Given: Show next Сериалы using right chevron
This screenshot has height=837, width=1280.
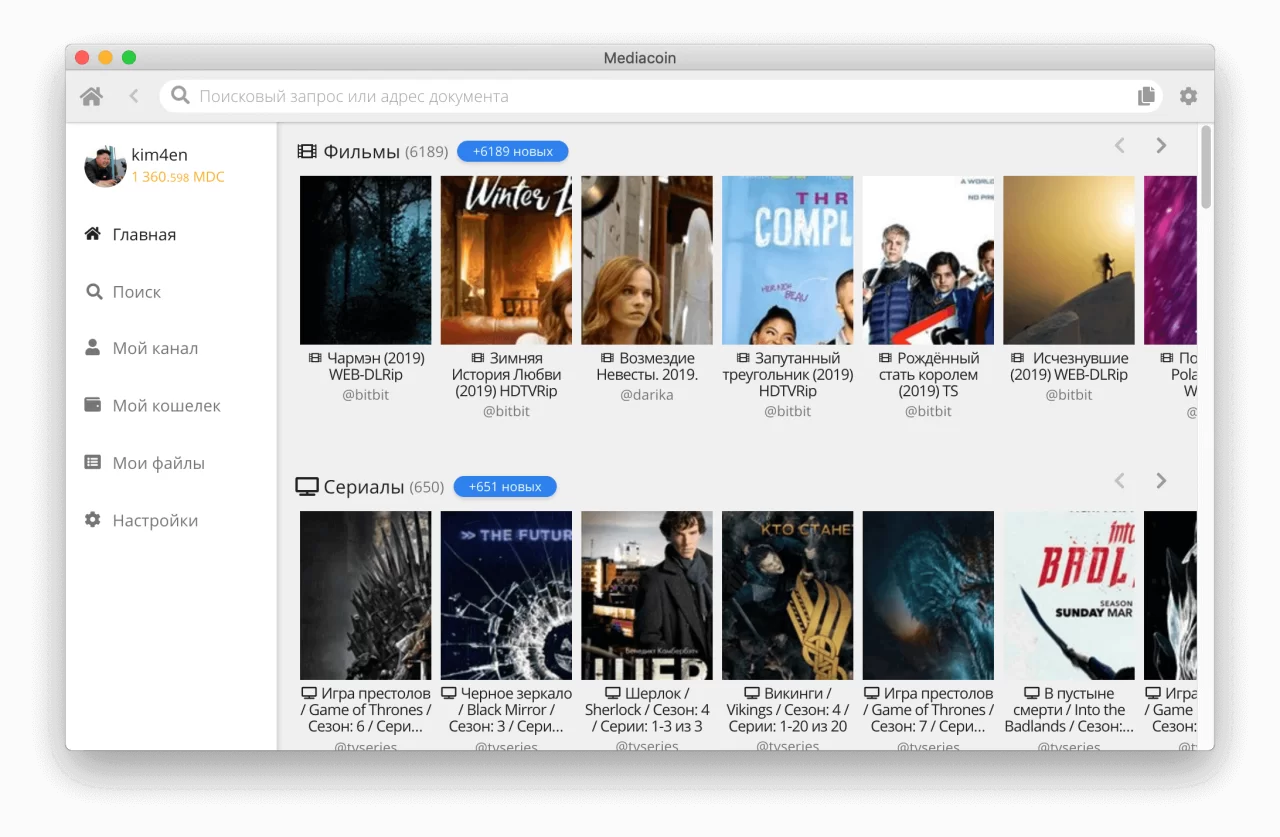Looking at the screenshot, I should point(1161,481).
